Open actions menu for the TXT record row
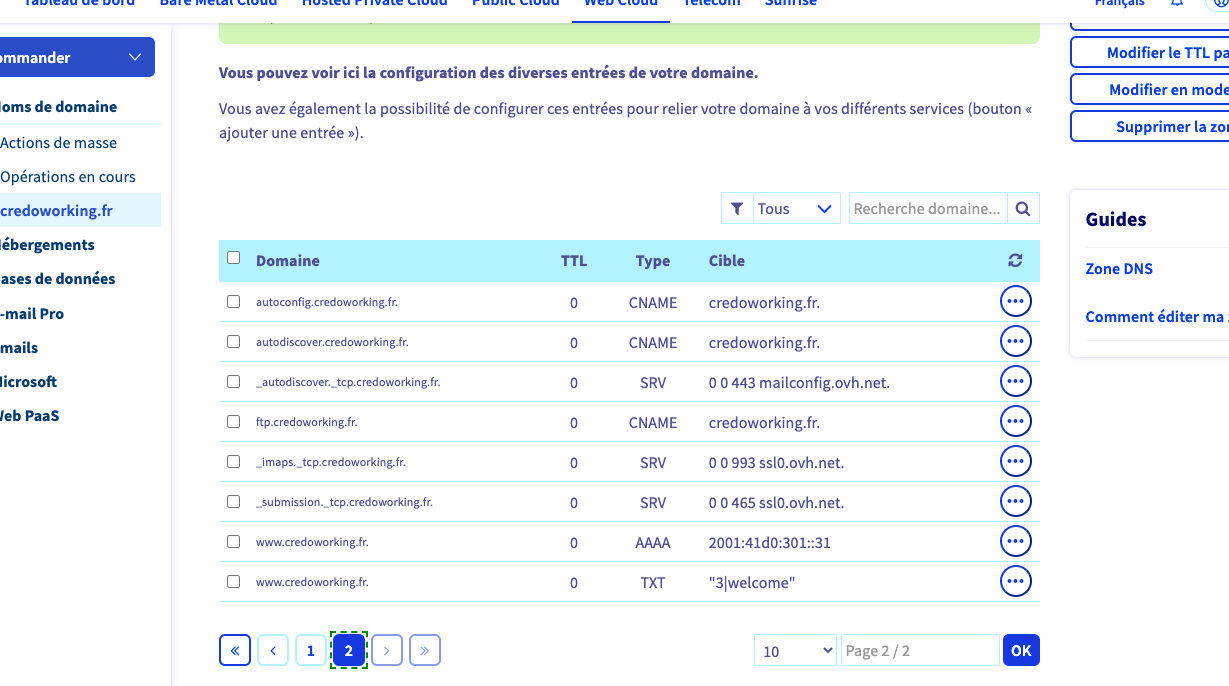Screen dimensions: 1229x686 pyautogui.click(x=1016, y=582)
